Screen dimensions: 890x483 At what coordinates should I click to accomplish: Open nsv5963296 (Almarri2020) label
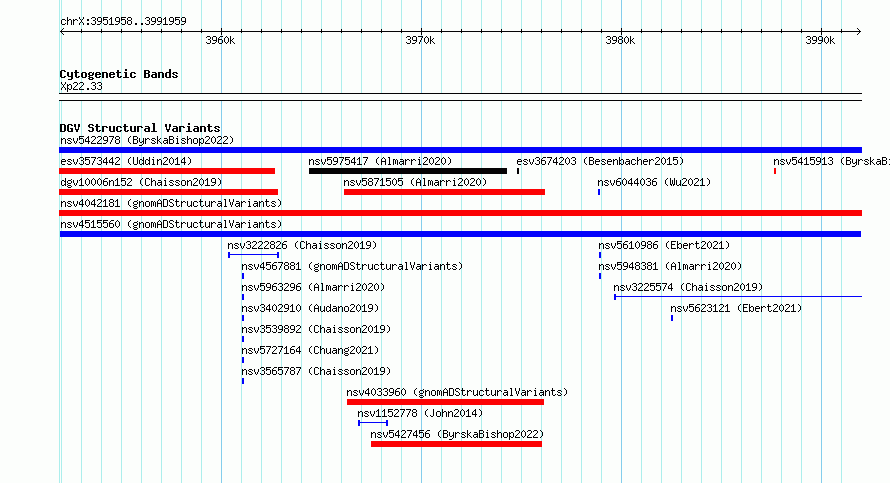coord(313,287)
